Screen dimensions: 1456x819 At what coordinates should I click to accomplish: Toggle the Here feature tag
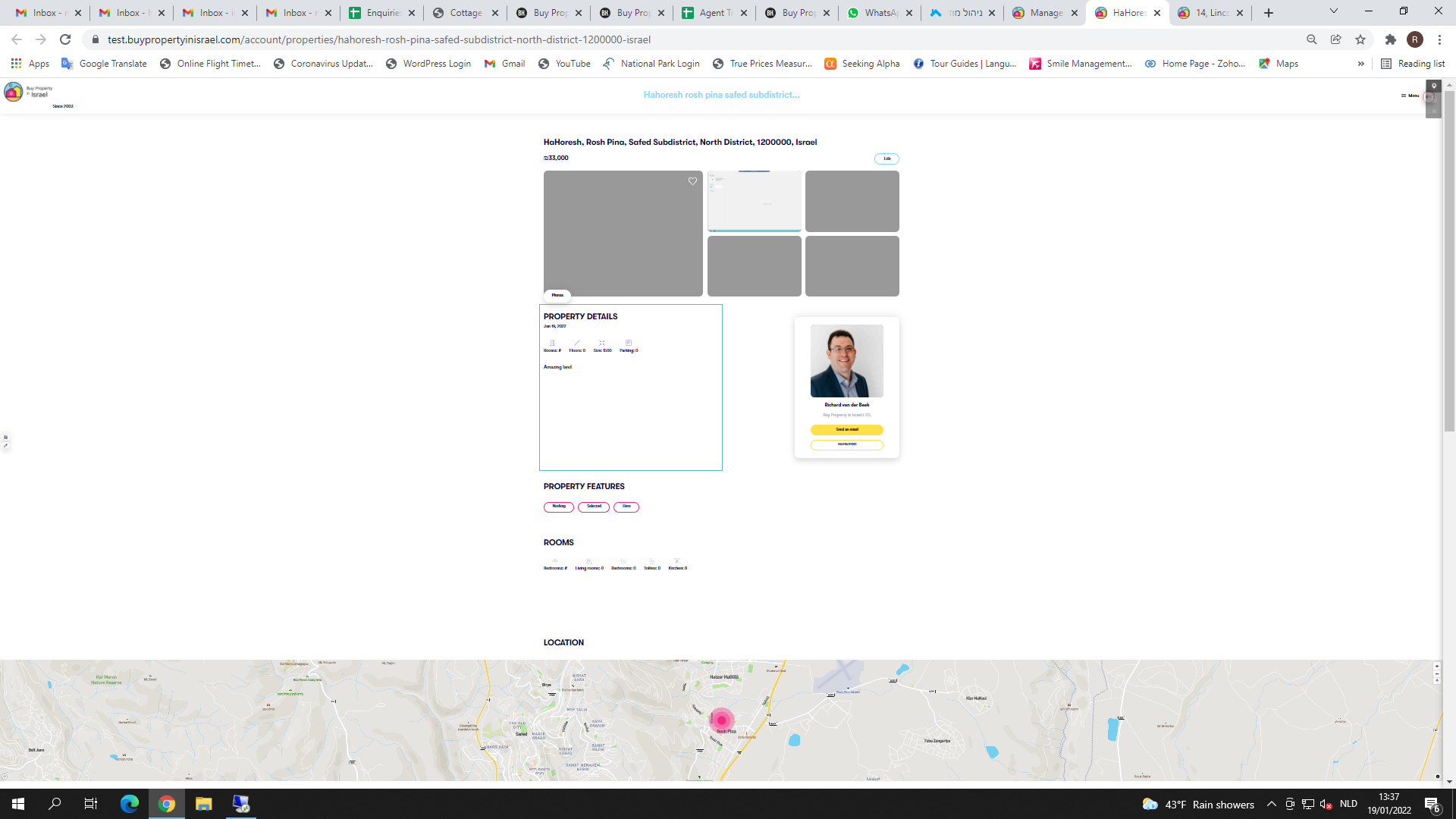click(626, 507)
